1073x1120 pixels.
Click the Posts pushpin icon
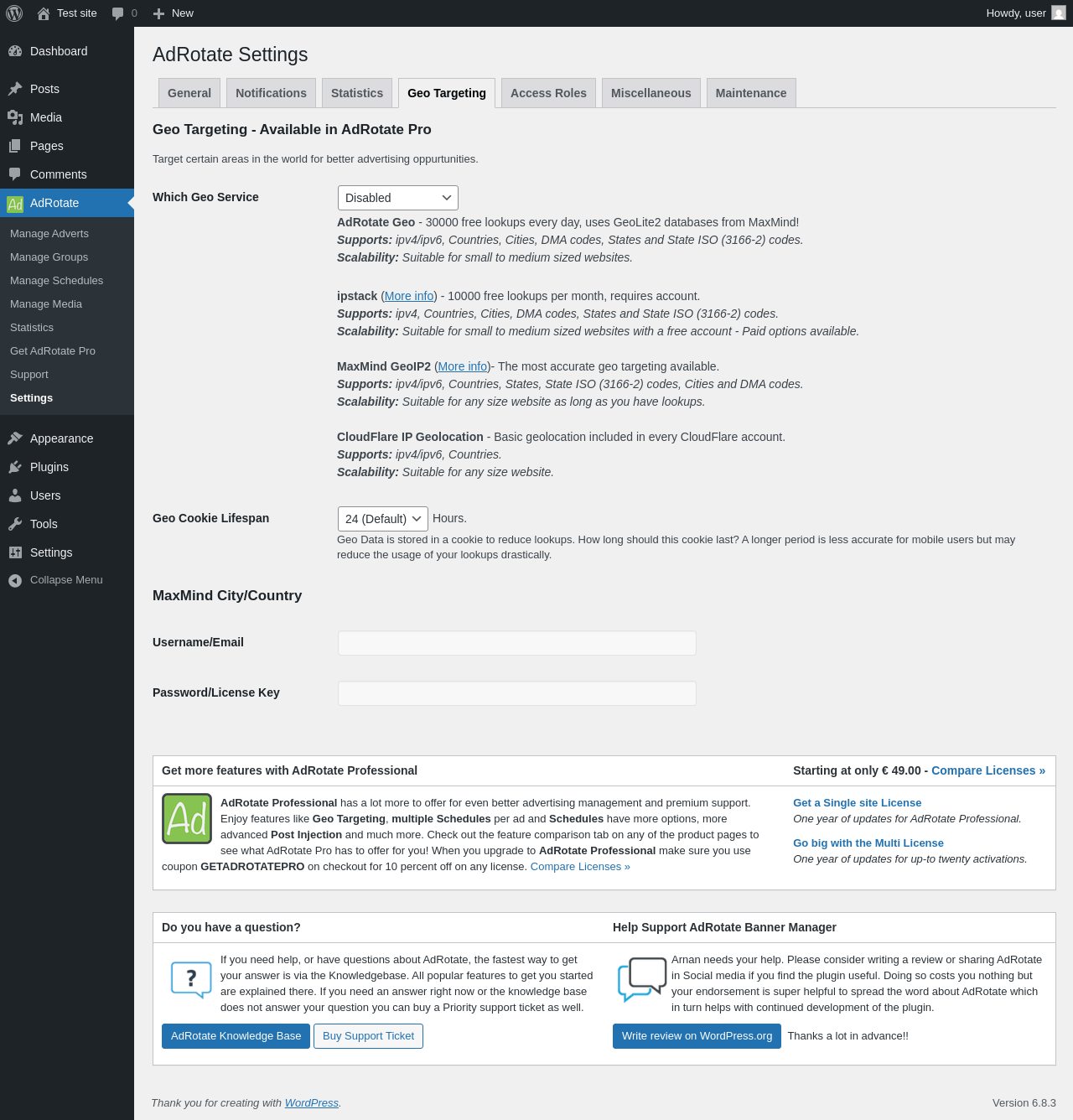coord(15,89)
